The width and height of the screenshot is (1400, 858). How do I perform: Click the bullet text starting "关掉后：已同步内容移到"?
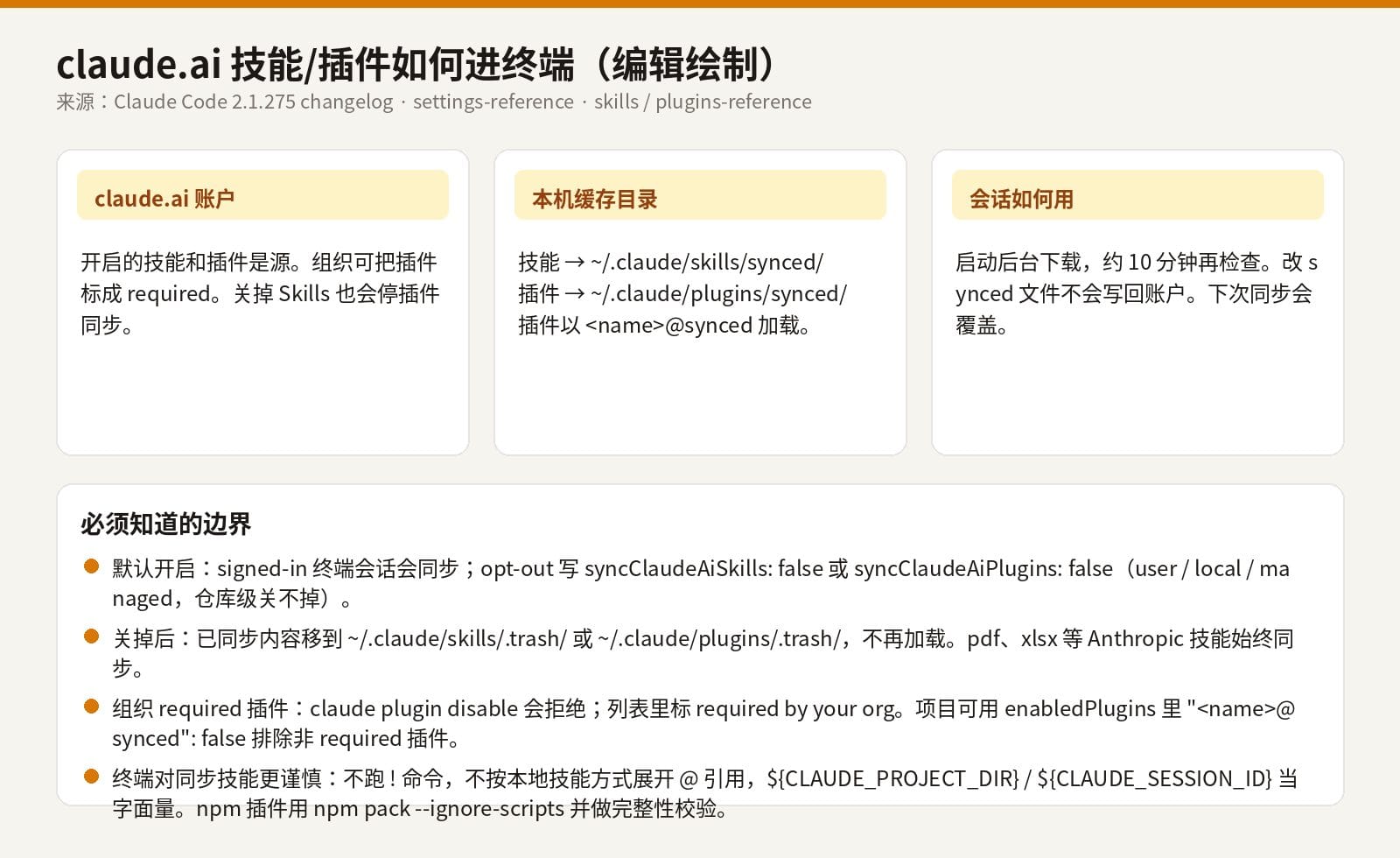point(703,653)
